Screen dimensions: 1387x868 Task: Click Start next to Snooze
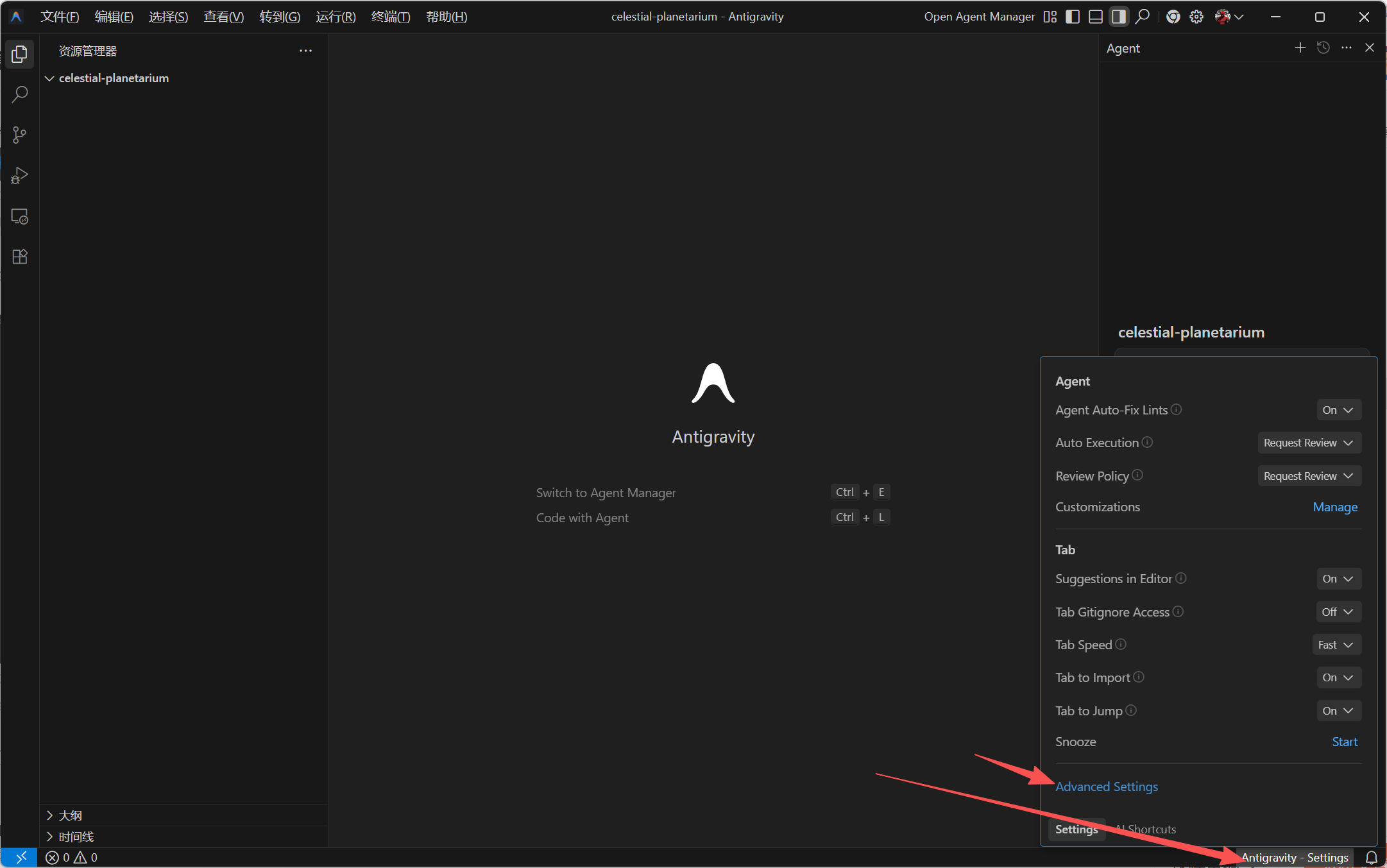pos(1345,742)
